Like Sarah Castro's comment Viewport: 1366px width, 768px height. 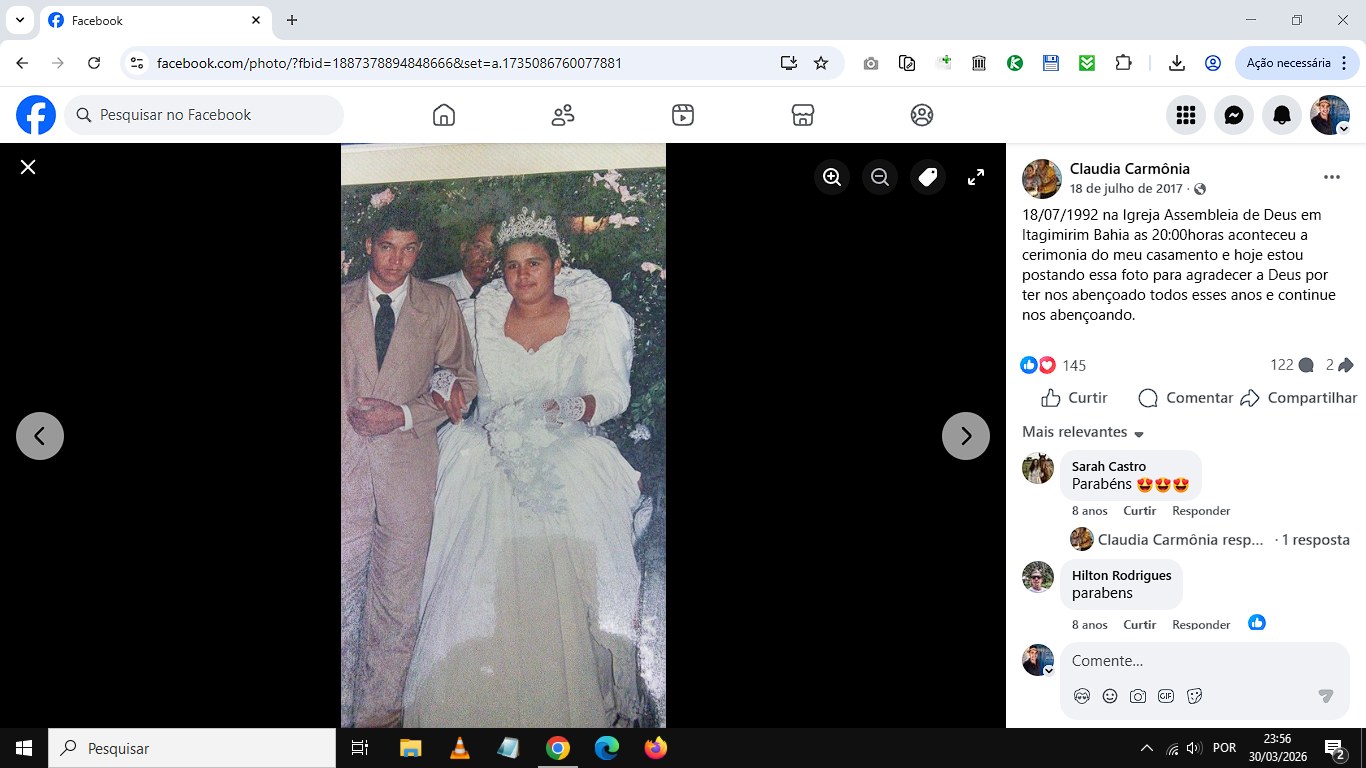coord(1139,511)
